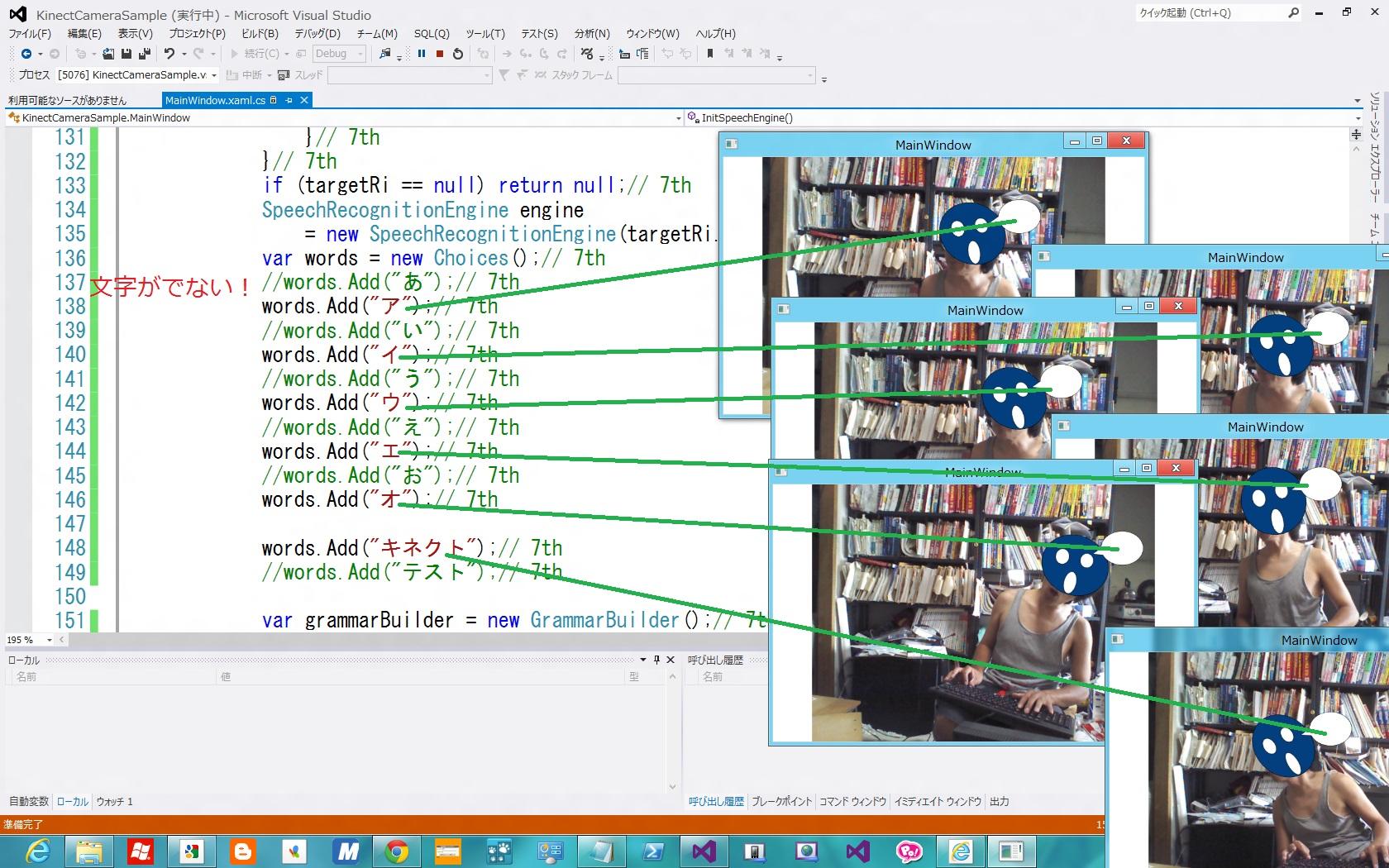Close the MainWindow.xaml.cs tab
Viewport: 1389px width, 868px height.
(304, 100)
